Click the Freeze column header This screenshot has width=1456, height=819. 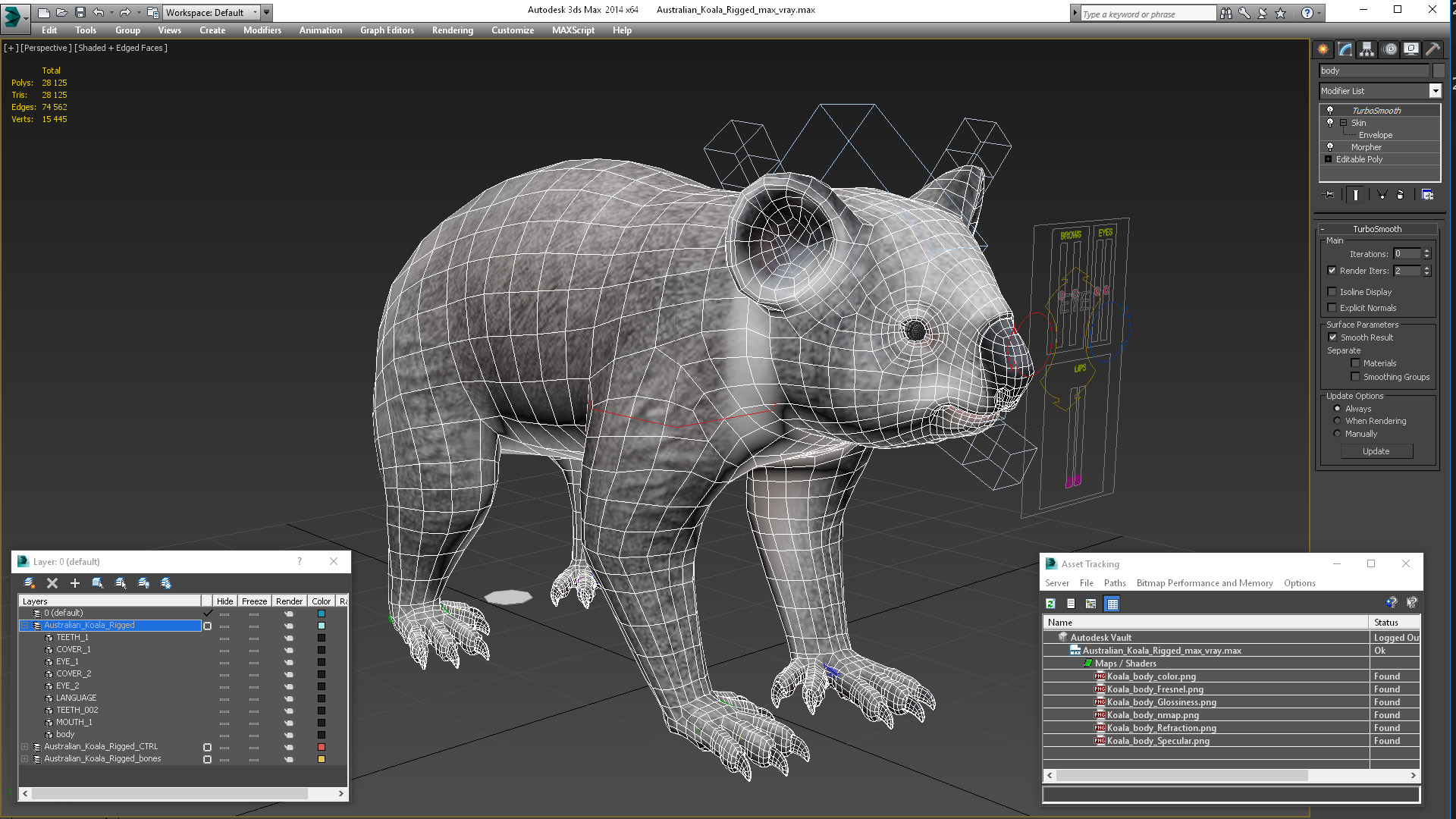pyautogui.click(x=255, y=601)
